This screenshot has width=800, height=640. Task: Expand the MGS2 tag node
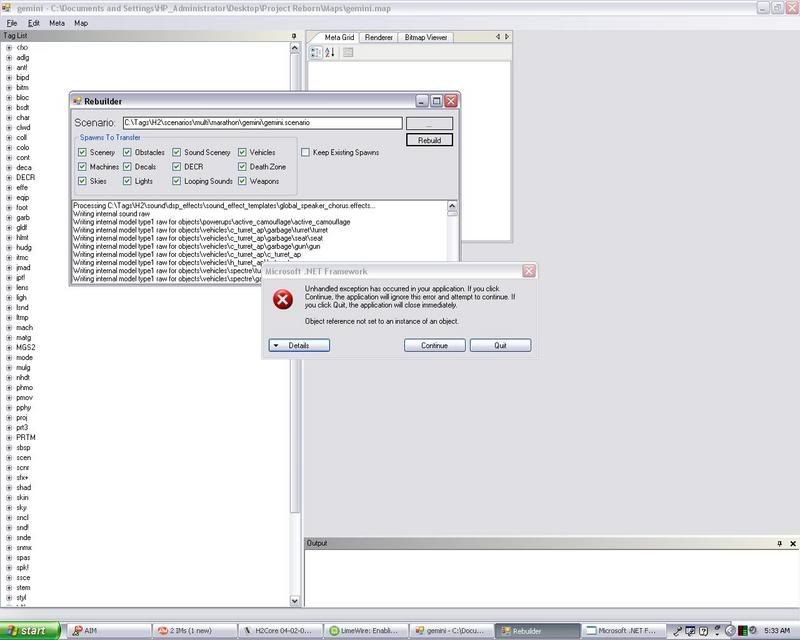click(x=9, y=348)
